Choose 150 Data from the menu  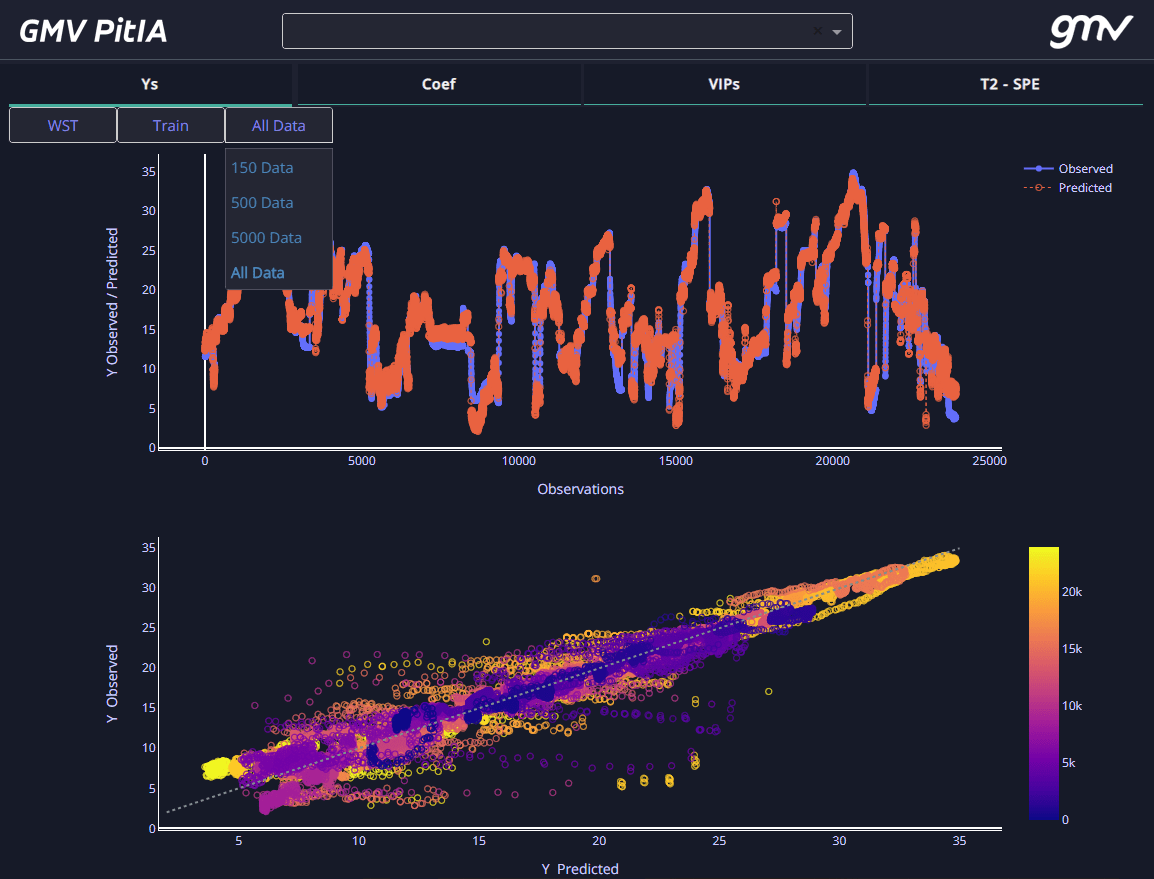[262, 168]
